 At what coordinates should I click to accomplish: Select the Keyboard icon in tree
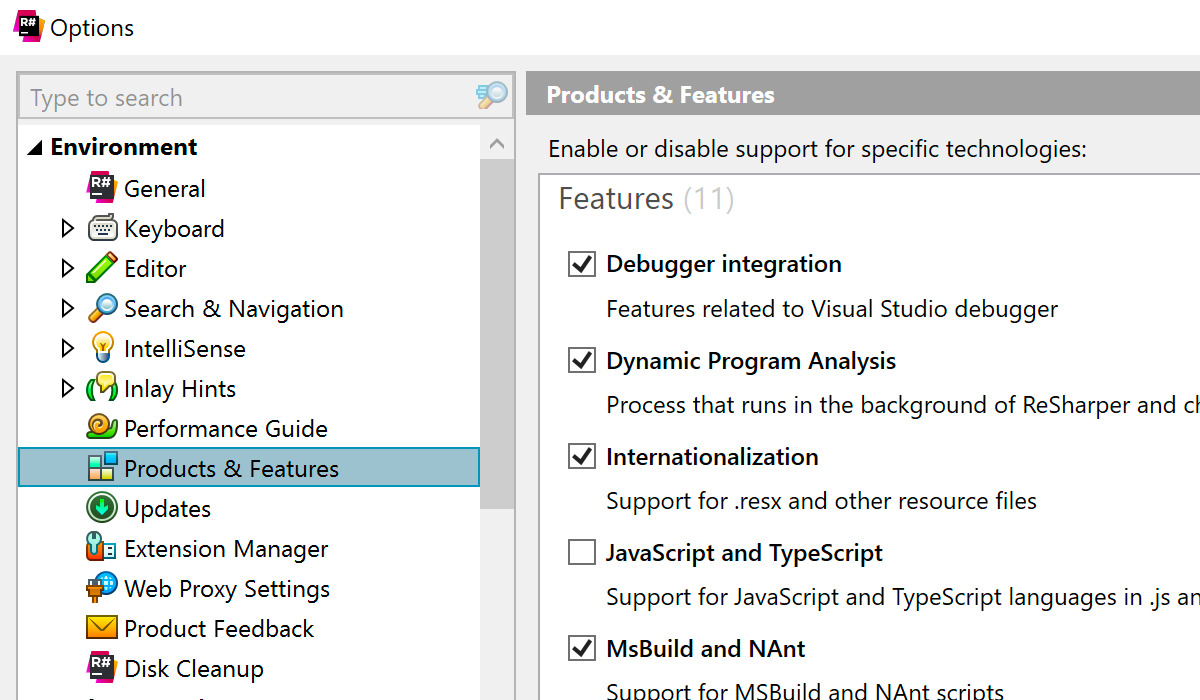[x=102, y=228]
